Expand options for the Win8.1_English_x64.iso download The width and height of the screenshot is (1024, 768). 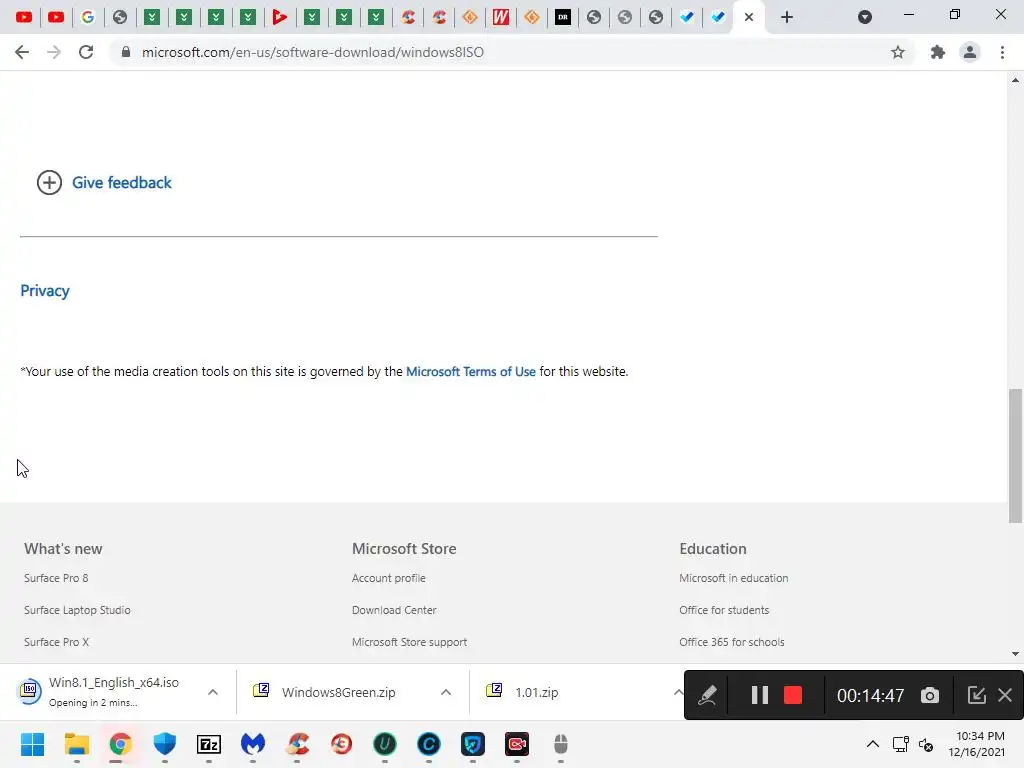pos(212,692)
